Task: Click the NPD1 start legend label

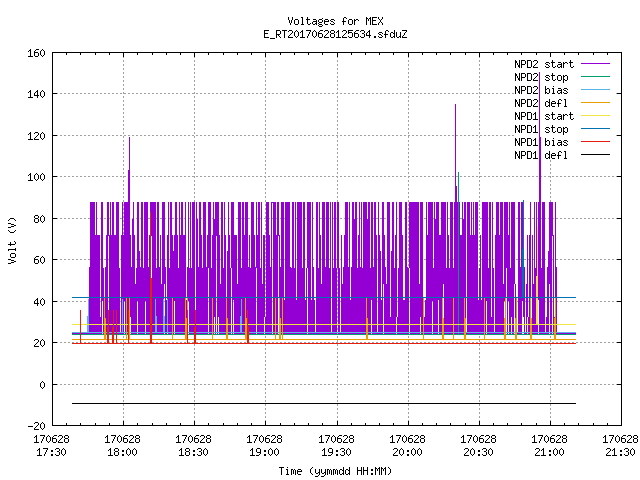Action: pos(544,116)
